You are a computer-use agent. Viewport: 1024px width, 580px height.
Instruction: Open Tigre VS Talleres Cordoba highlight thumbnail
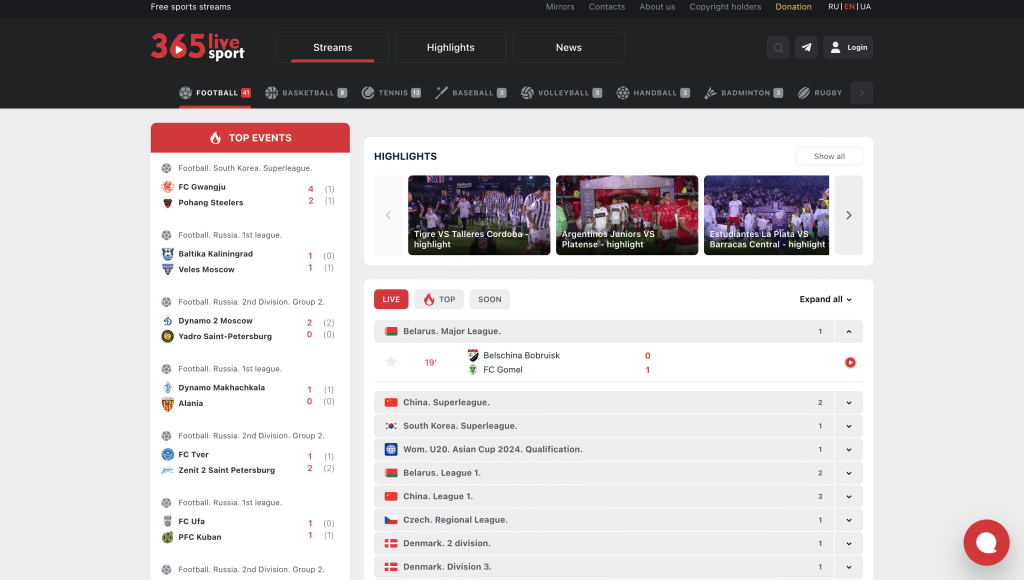479,215
